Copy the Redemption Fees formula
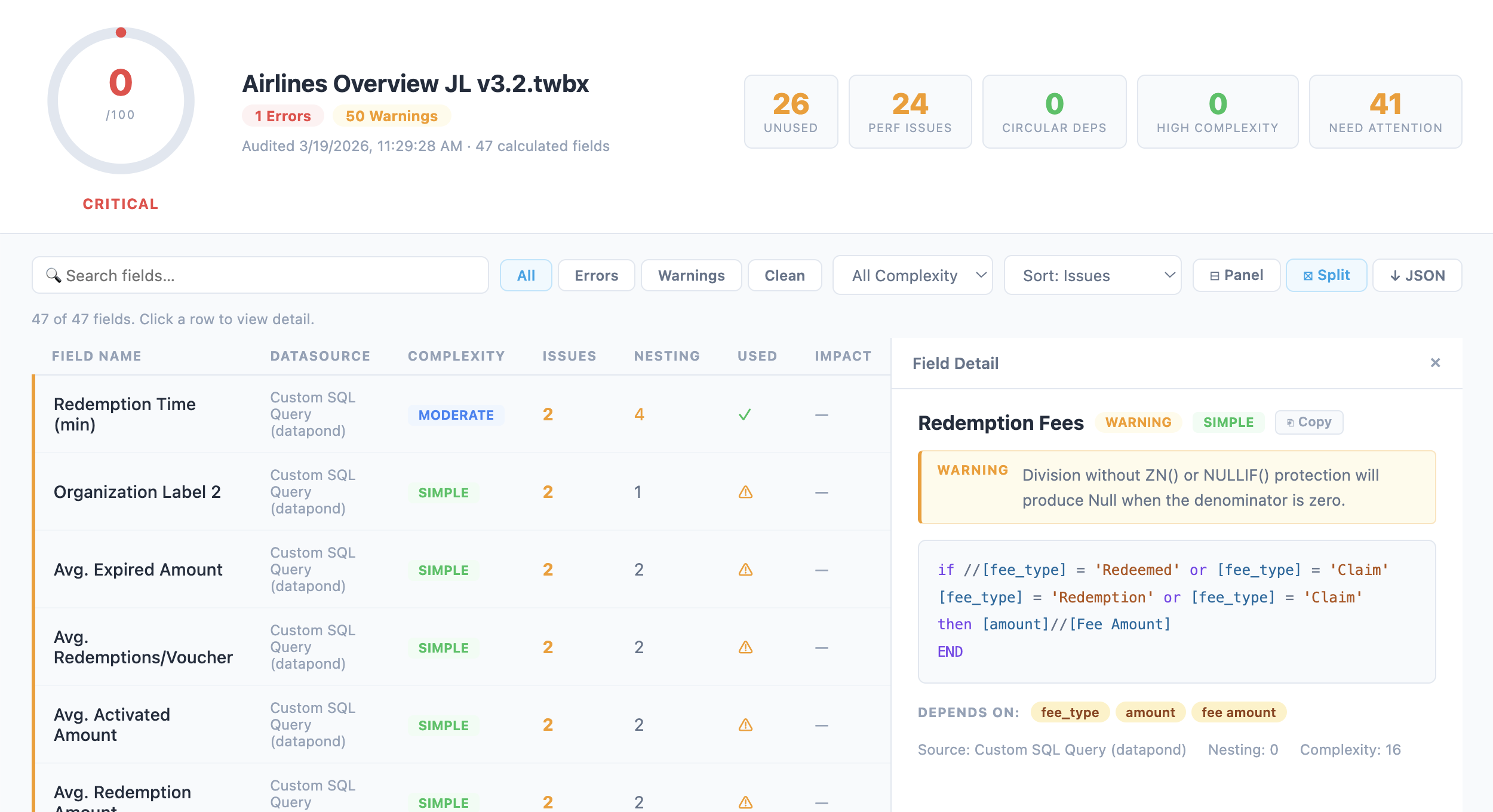The height and width of the screenshot is (812, 1493). (x=1309, y=422)
